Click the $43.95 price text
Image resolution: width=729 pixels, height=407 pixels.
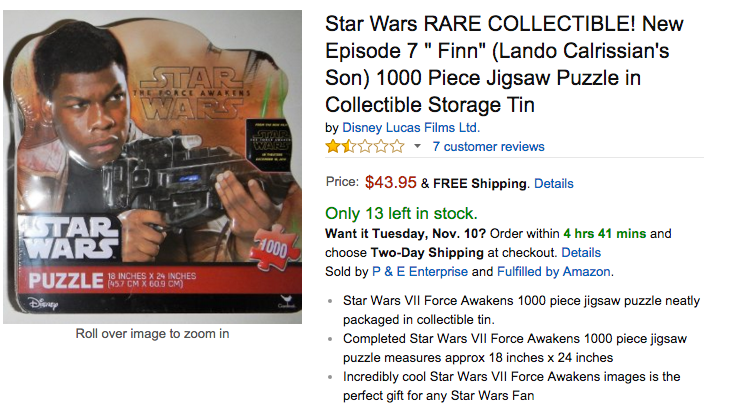click(391, 182)
